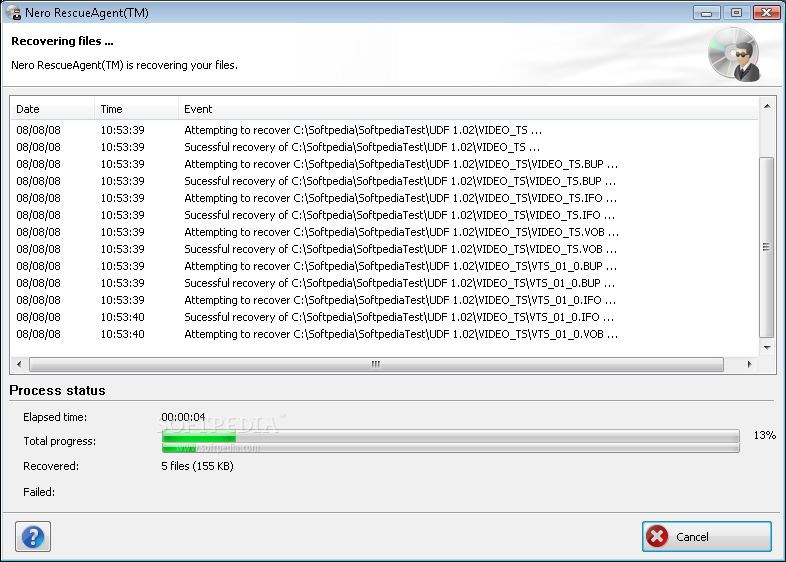Select the Sucessful recovery of VIDEO_TS.VOB row
The image size is (786, 562).
(384, 250)
